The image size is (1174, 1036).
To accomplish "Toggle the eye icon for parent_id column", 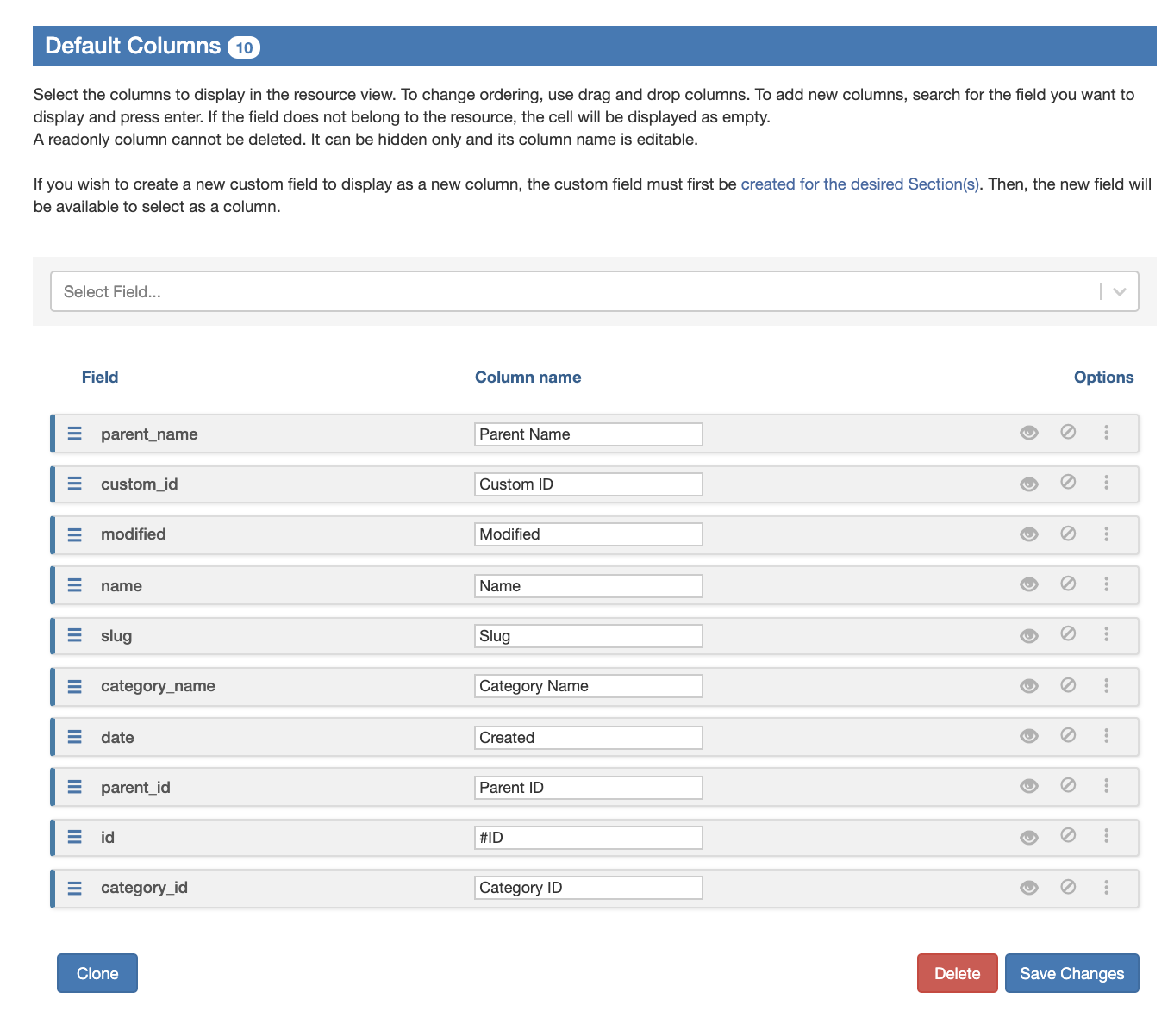I will pos(1028,786).
